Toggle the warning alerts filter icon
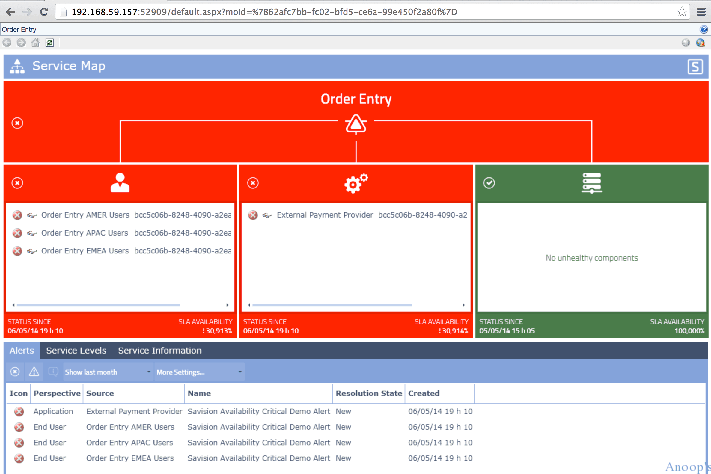This screenshot has height=474, width=711. pos(34,372)
